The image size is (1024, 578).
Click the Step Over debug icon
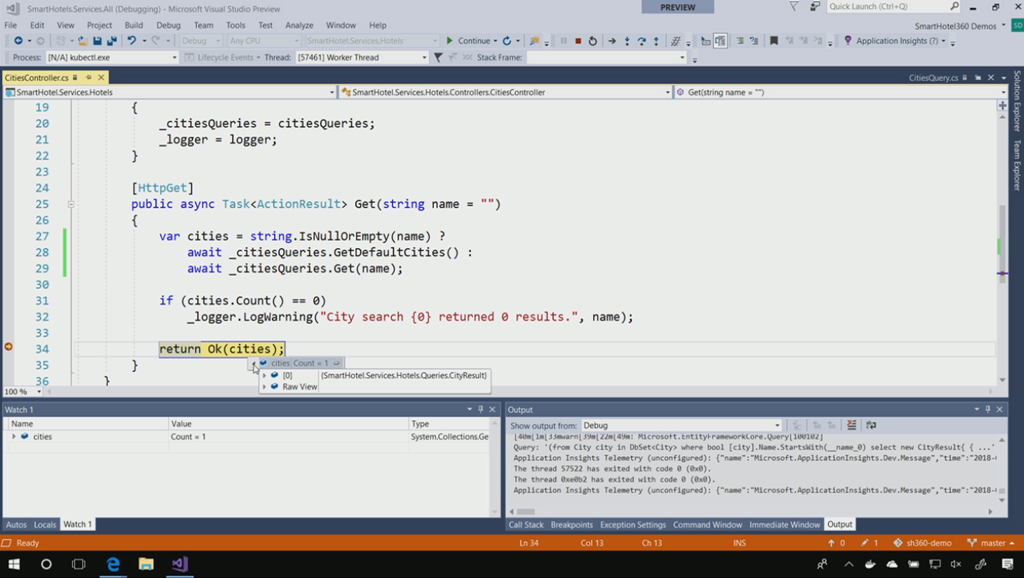pyautogui.click(x=642, y=41)
